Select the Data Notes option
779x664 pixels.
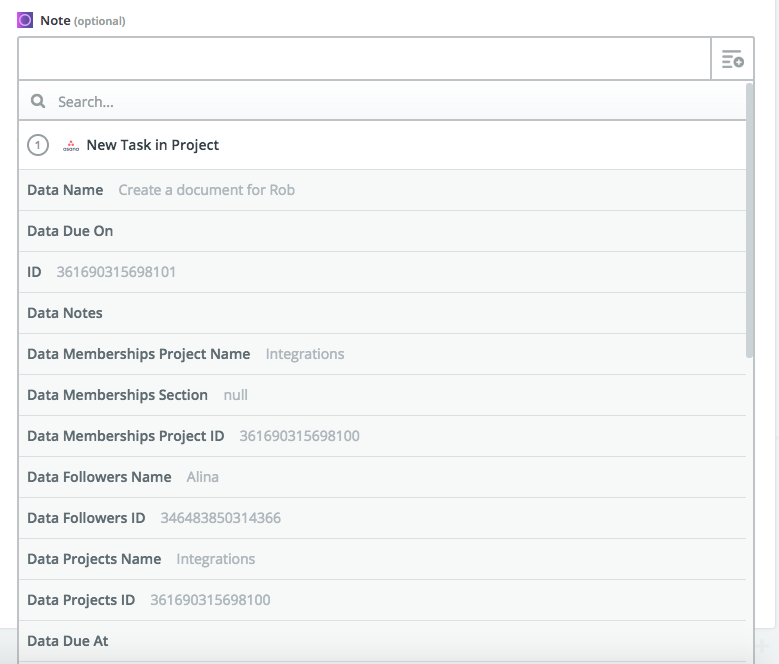[383, 313]
